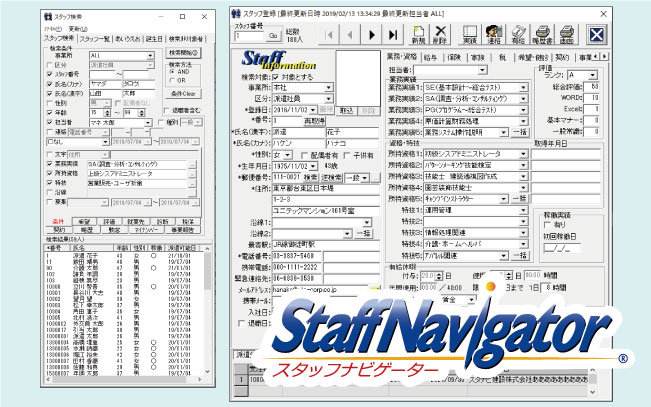This screenshot has width=651, height=407.
Task: Click the last printer icon (画面)
Action: [x=566, y=35]
